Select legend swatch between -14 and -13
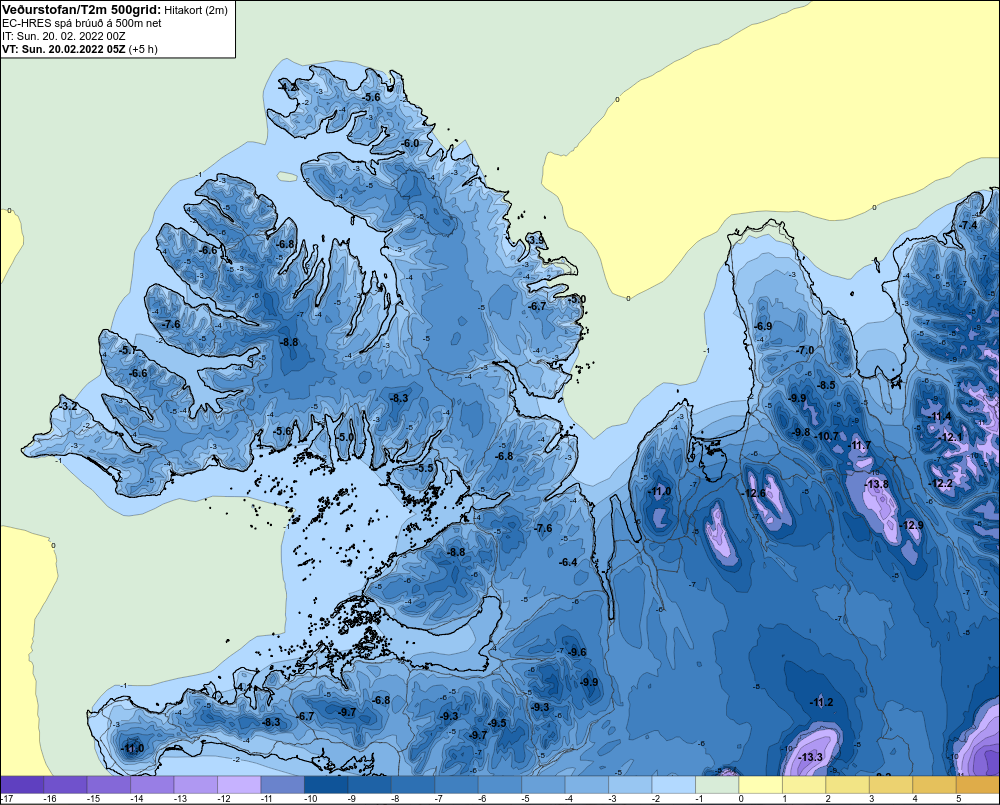Image resolution: width=1000 pixels, height=805 pixels. click(x=152, y=785)
